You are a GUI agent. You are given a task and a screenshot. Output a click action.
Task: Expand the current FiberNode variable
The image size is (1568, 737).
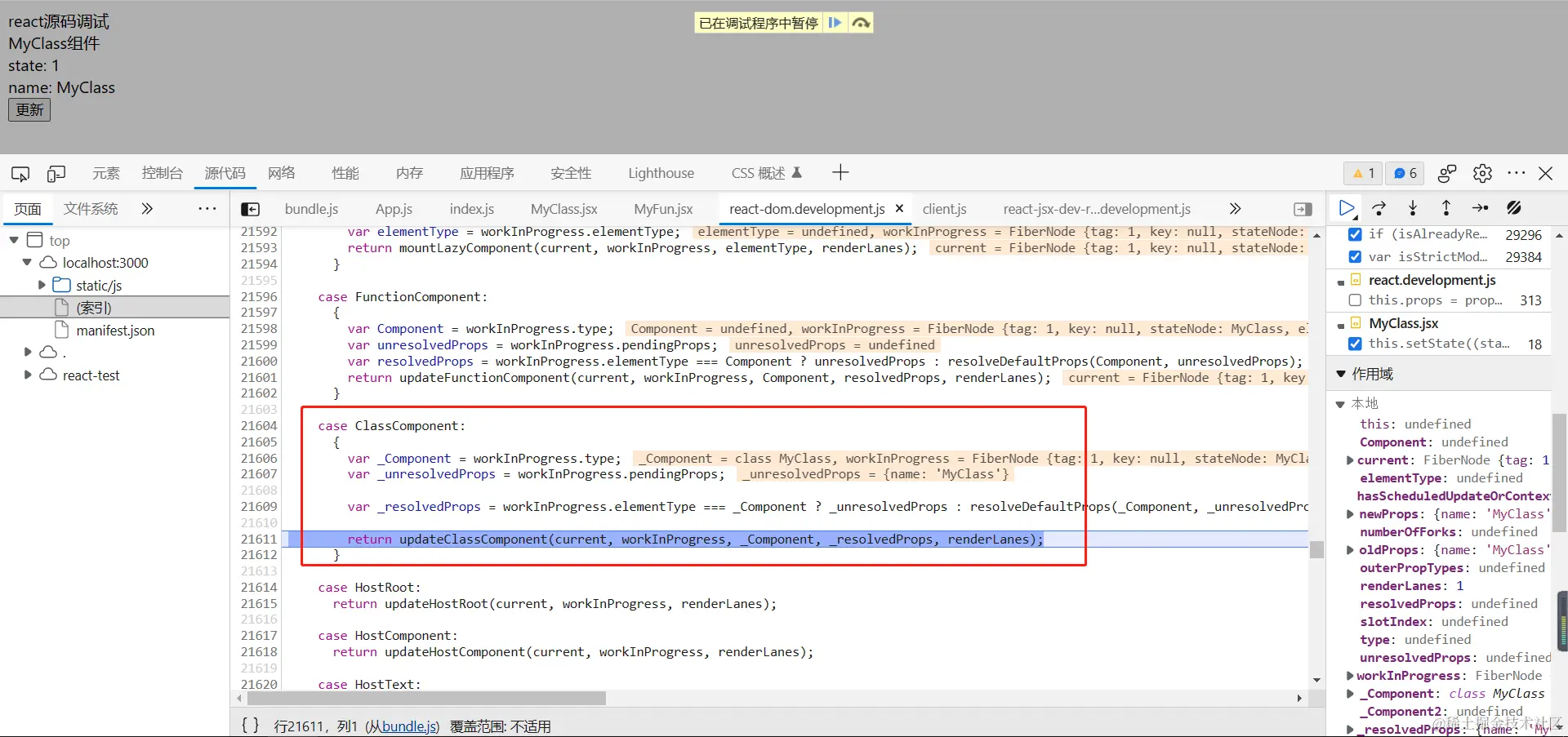pos(1350,460)
